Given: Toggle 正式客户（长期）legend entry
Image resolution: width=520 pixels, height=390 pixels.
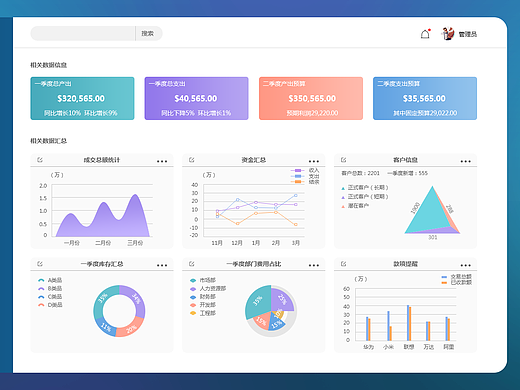Looking at the screenshot, I should (x=365, y=188).
